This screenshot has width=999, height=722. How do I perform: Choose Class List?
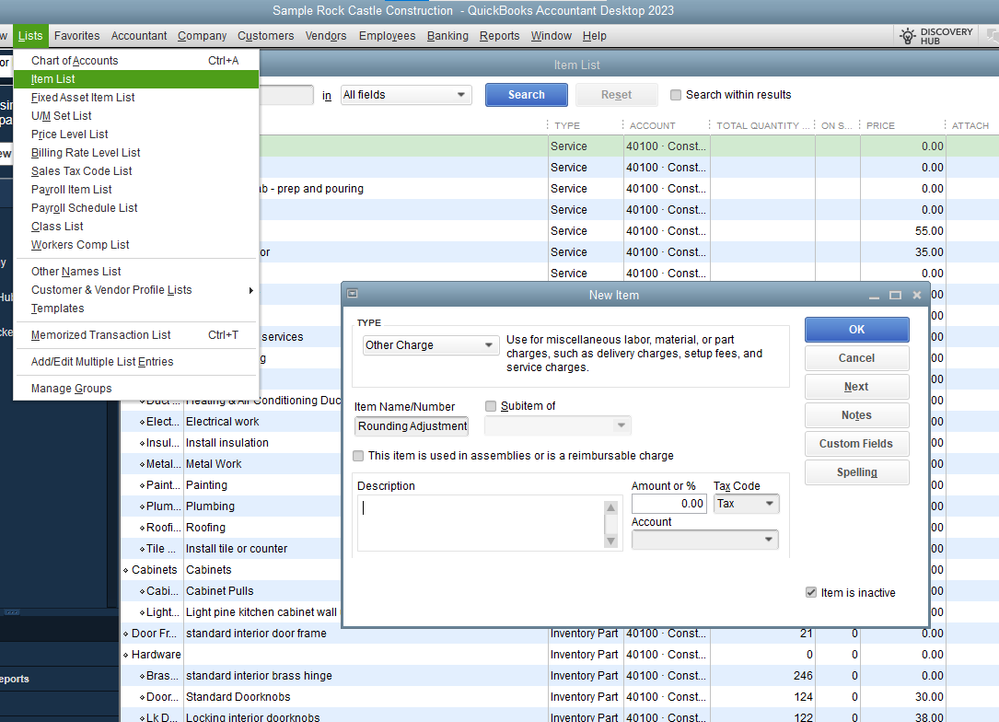coord(136,227)
